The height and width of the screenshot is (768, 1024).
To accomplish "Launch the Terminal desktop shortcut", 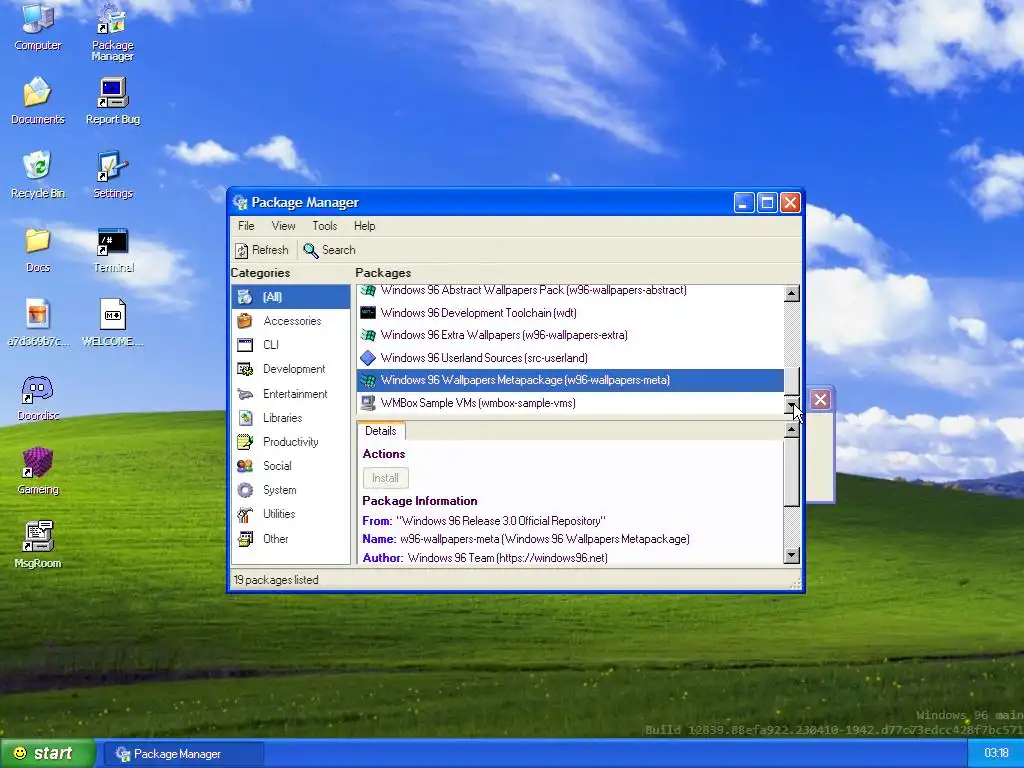I will coord(112,249).
